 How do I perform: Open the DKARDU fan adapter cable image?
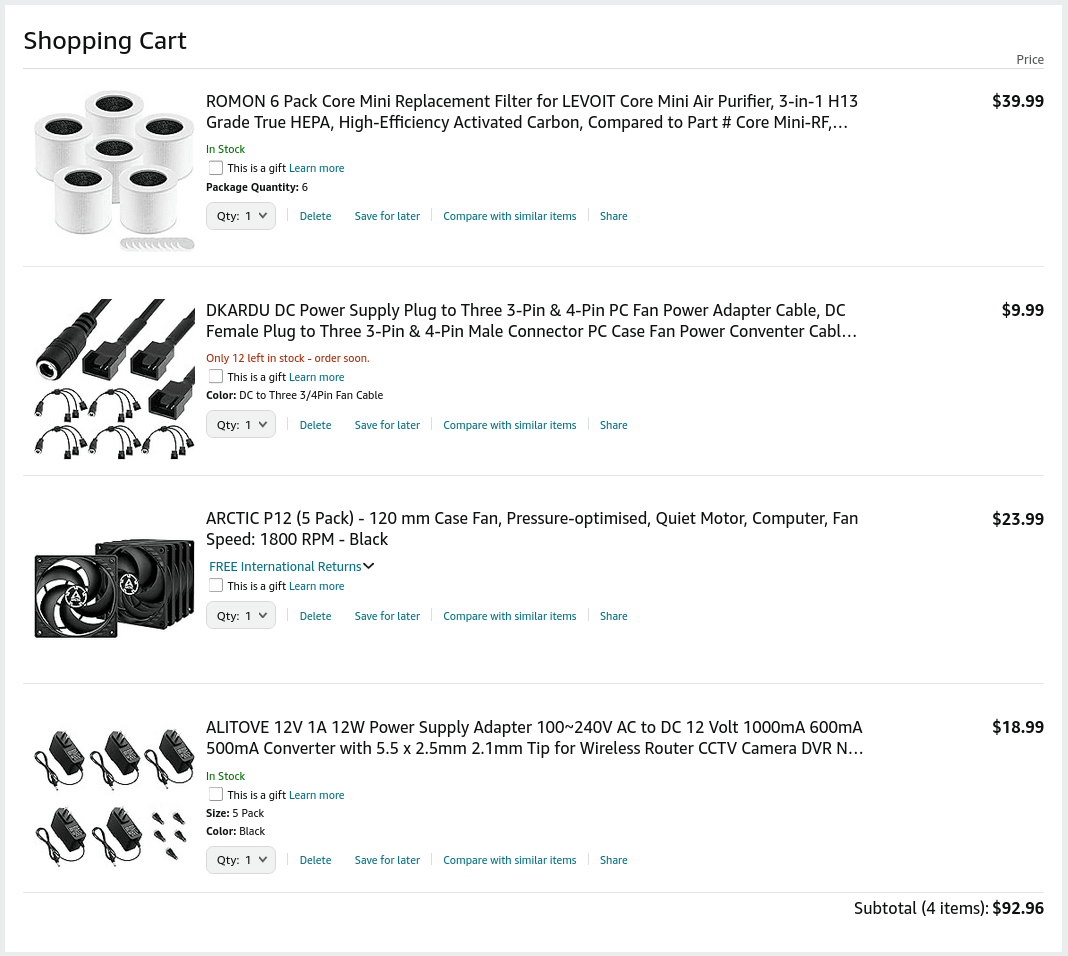coord(114,379)
